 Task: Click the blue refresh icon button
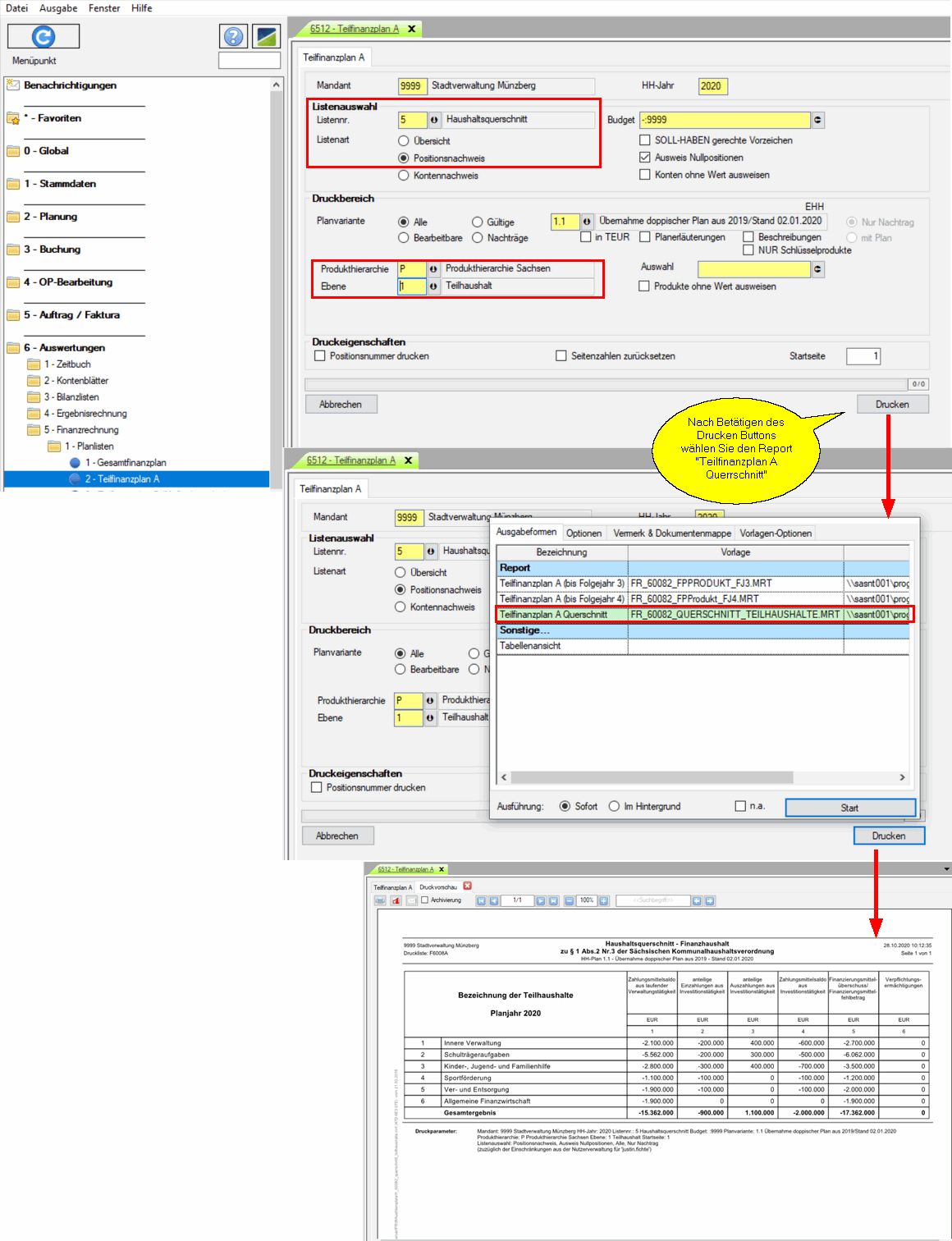(x=43, y=37)
